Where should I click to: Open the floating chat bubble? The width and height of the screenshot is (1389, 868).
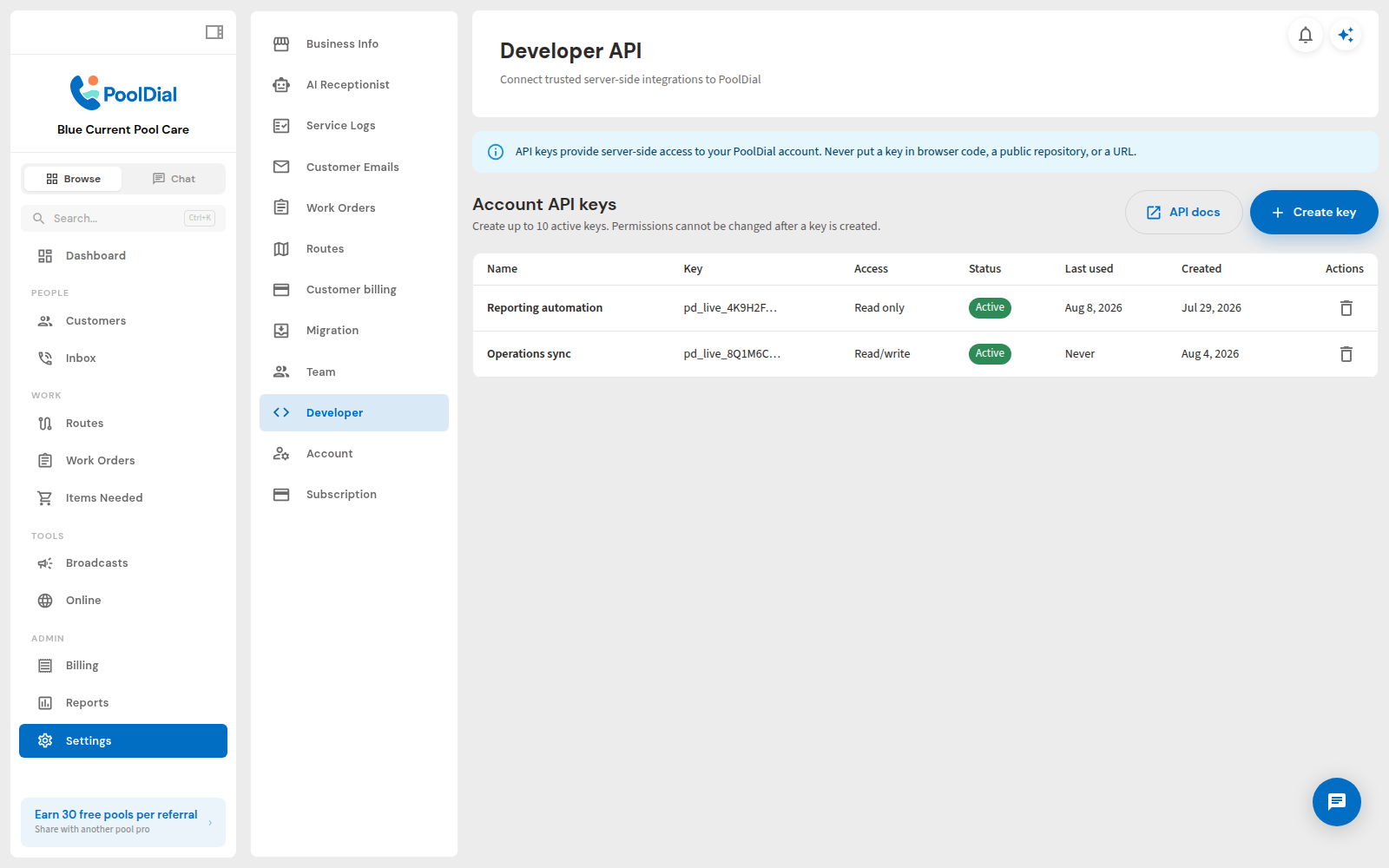1337,802
